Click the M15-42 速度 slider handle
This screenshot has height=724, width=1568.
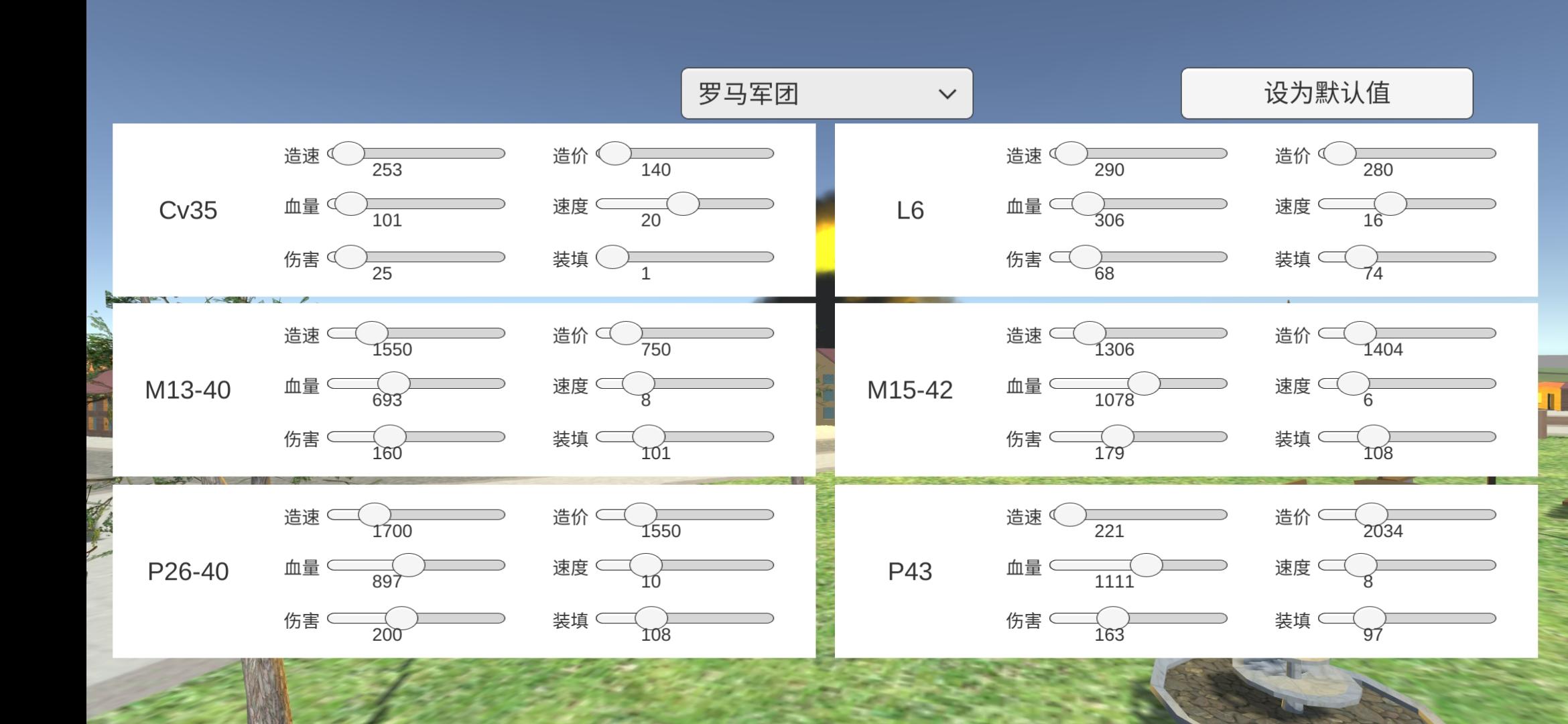(x=1354, y=383)
